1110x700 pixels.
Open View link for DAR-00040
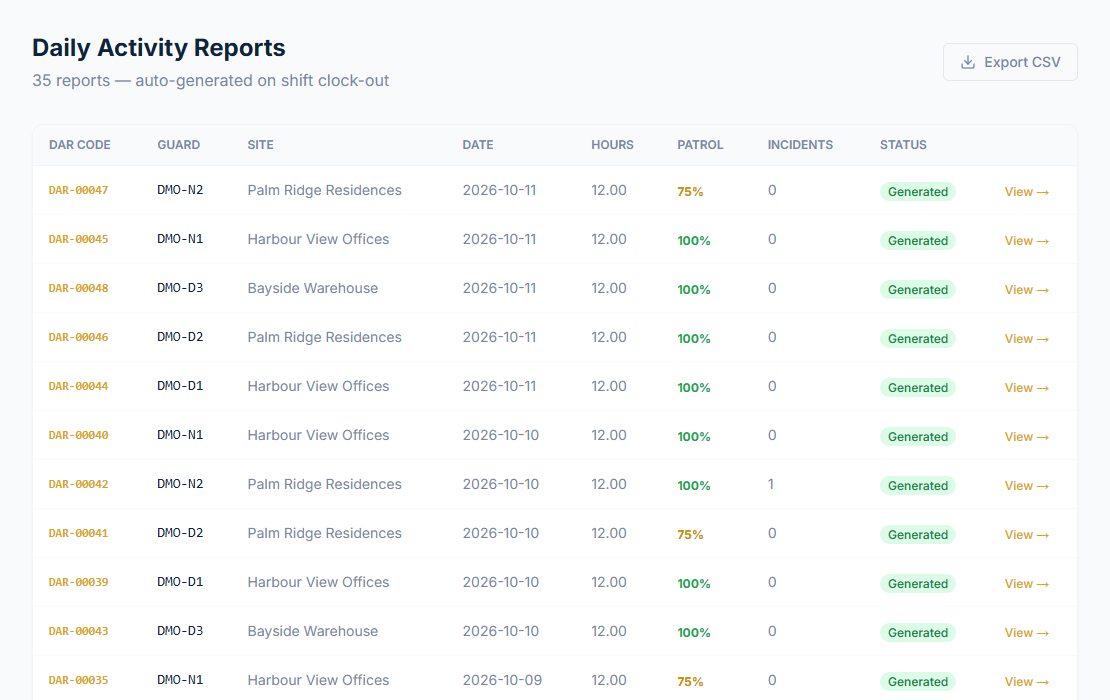[x=1026, y=437]
